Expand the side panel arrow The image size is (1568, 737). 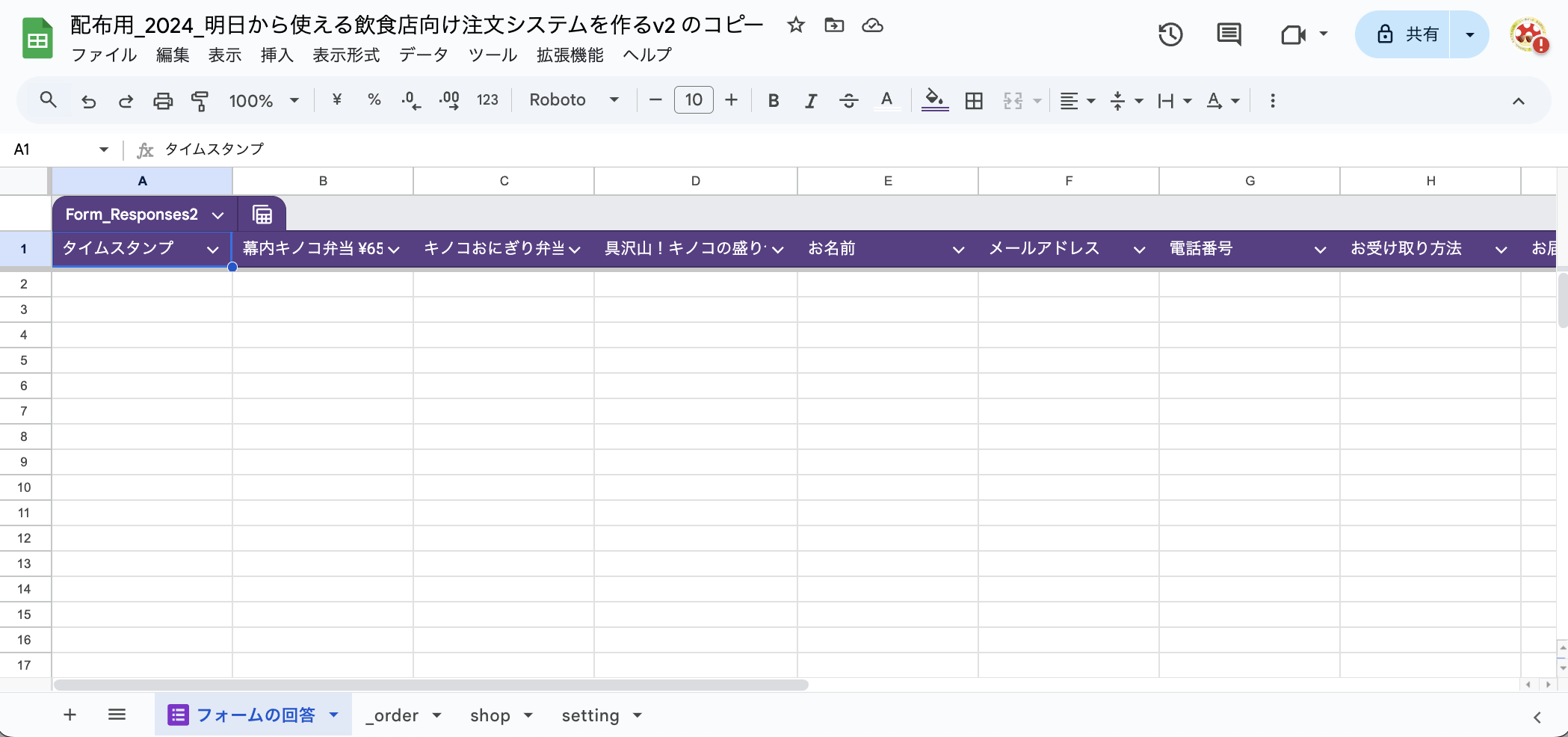(x=1537, y=718)
